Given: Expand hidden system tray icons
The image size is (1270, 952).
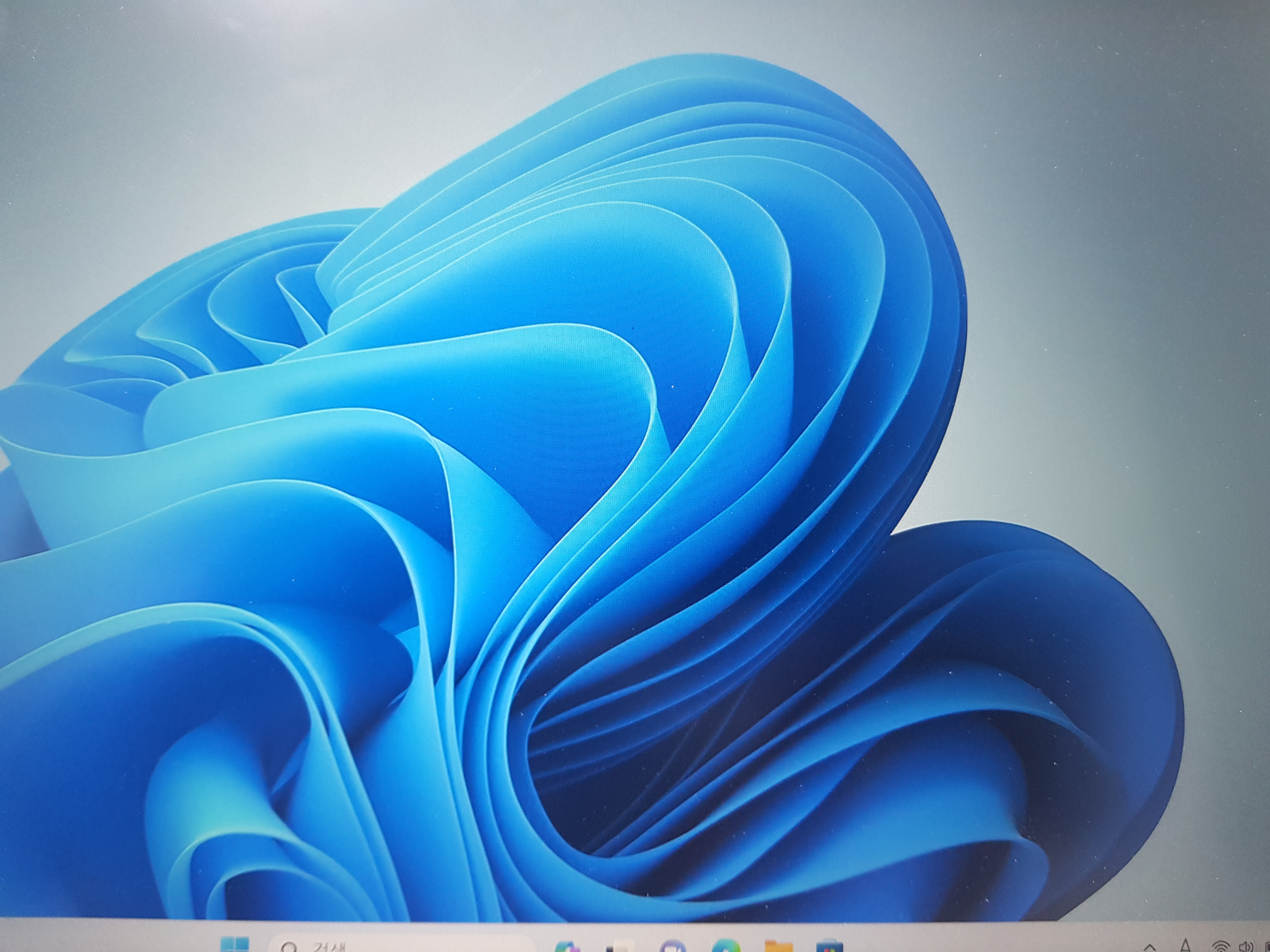Looking at the screenshot, I should click(1150, 947).
